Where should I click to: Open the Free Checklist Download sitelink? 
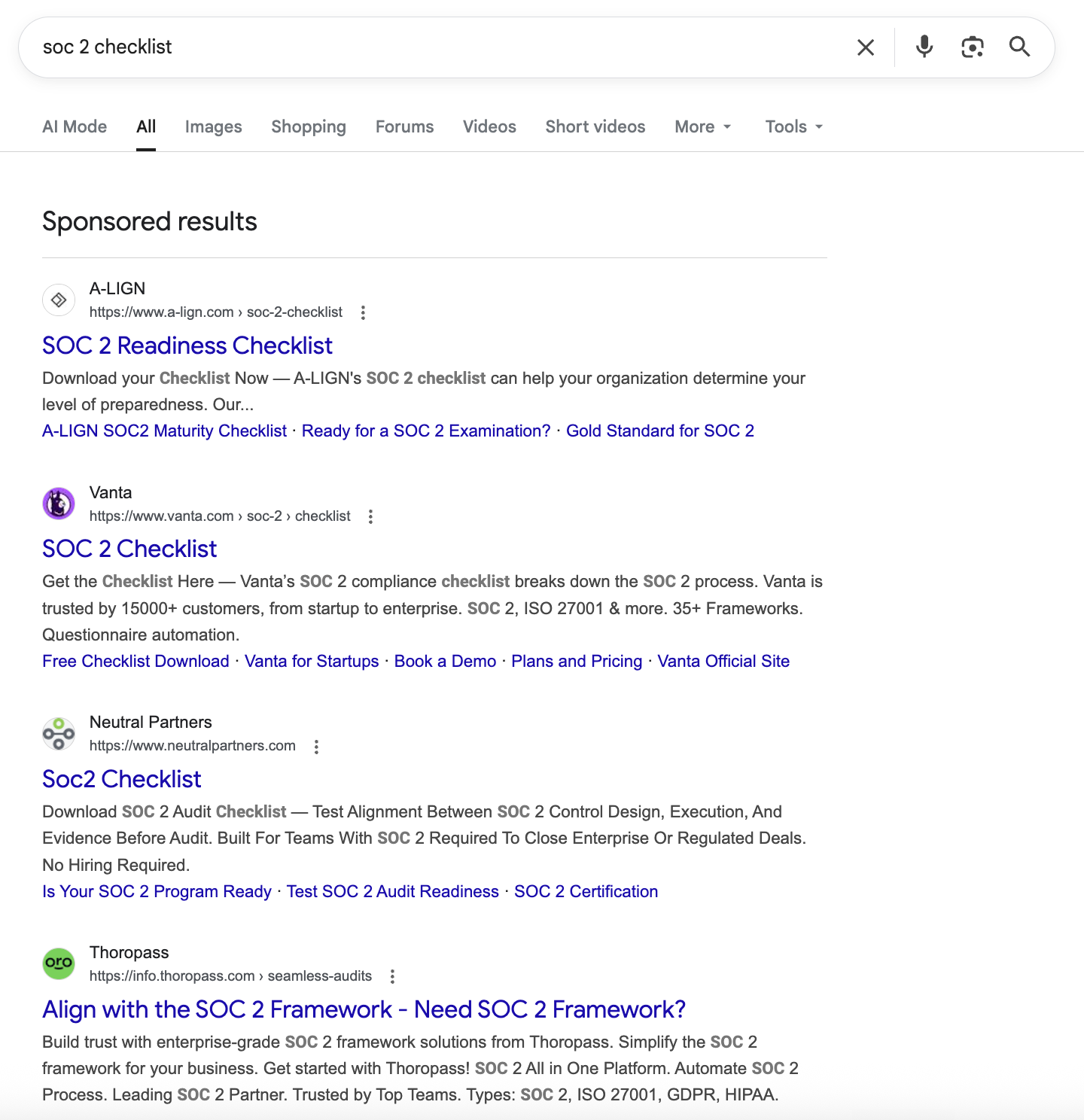[135, 661]
